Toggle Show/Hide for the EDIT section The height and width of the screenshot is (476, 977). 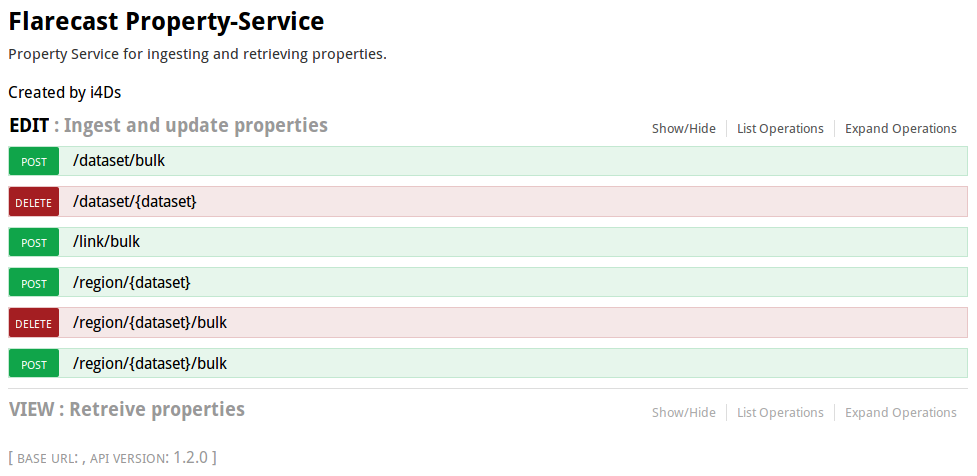tap(684, 128)
